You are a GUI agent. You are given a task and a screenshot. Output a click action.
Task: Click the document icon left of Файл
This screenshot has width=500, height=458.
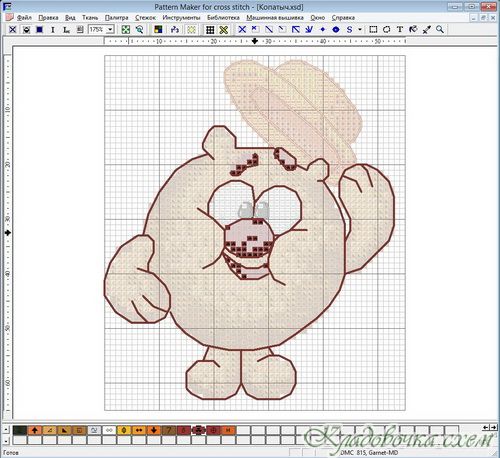(10, 18)
